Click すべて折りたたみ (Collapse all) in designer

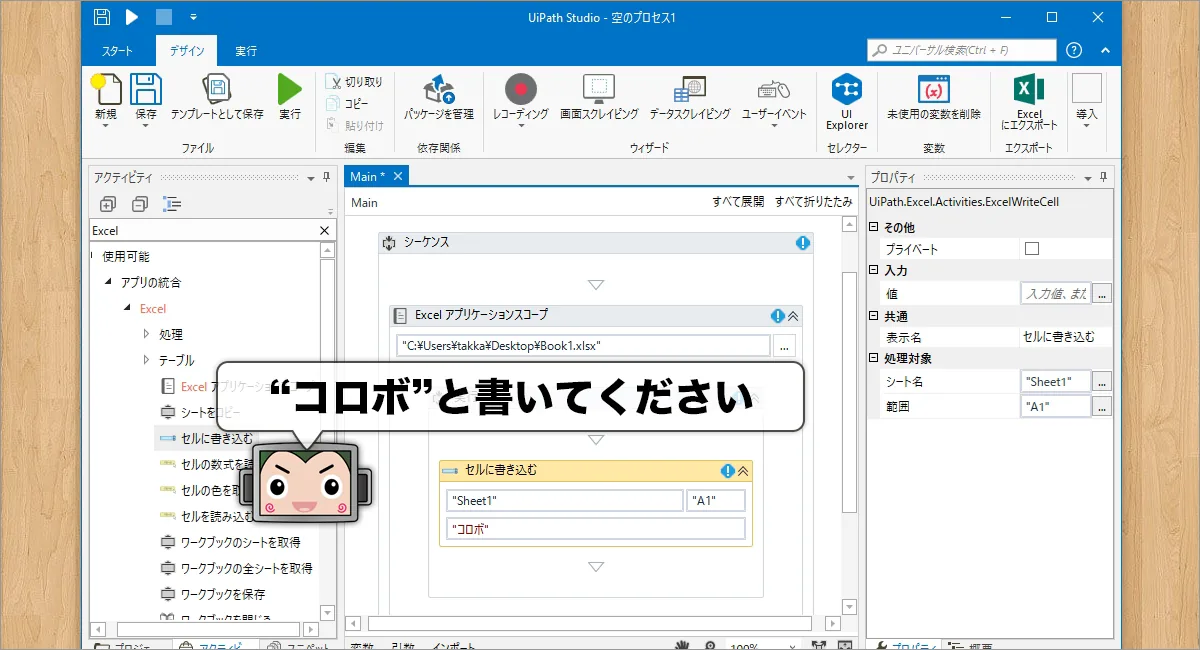814,202
